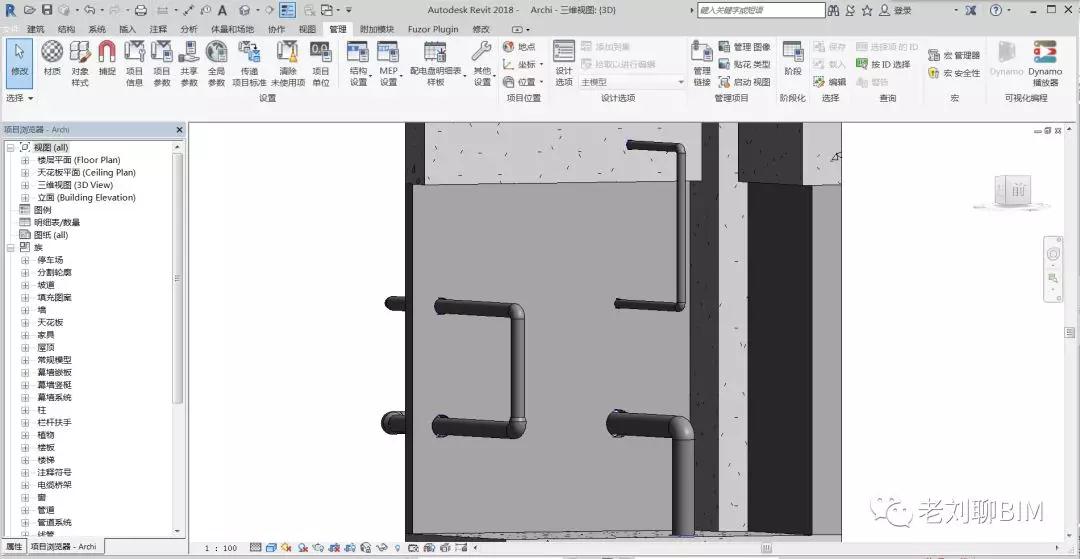Open 项目参数 (Project Parameters)

pos(162,62)
